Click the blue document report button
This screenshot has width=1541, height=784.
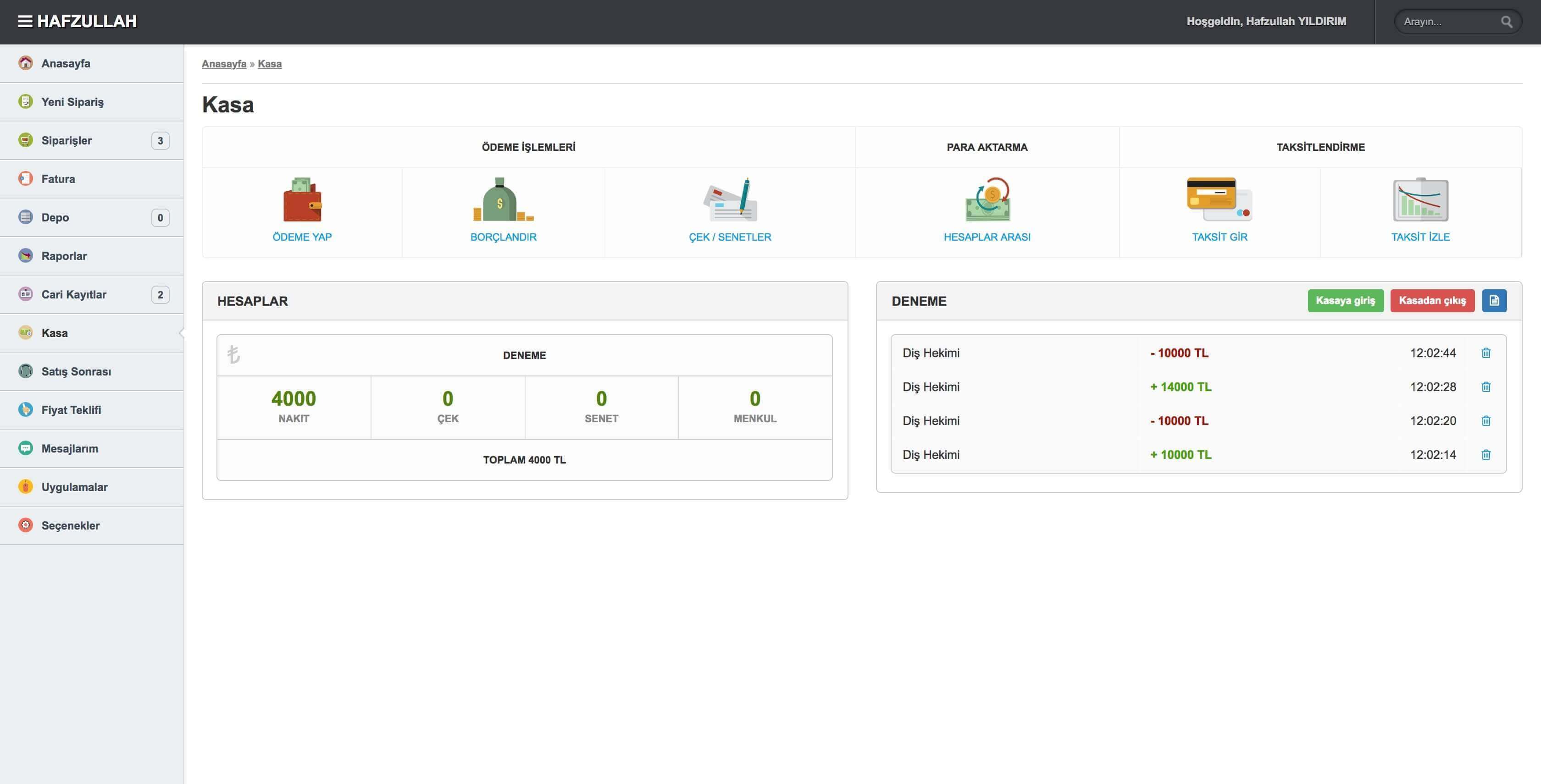pyautogui.click(x=1494, y=300)
